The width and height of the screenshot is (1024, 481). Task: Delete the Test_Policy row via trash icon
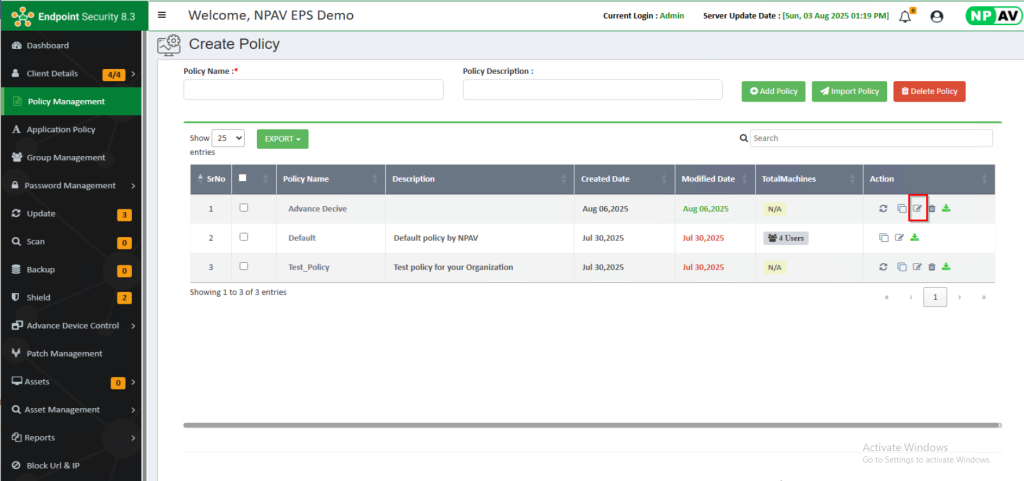932,267
